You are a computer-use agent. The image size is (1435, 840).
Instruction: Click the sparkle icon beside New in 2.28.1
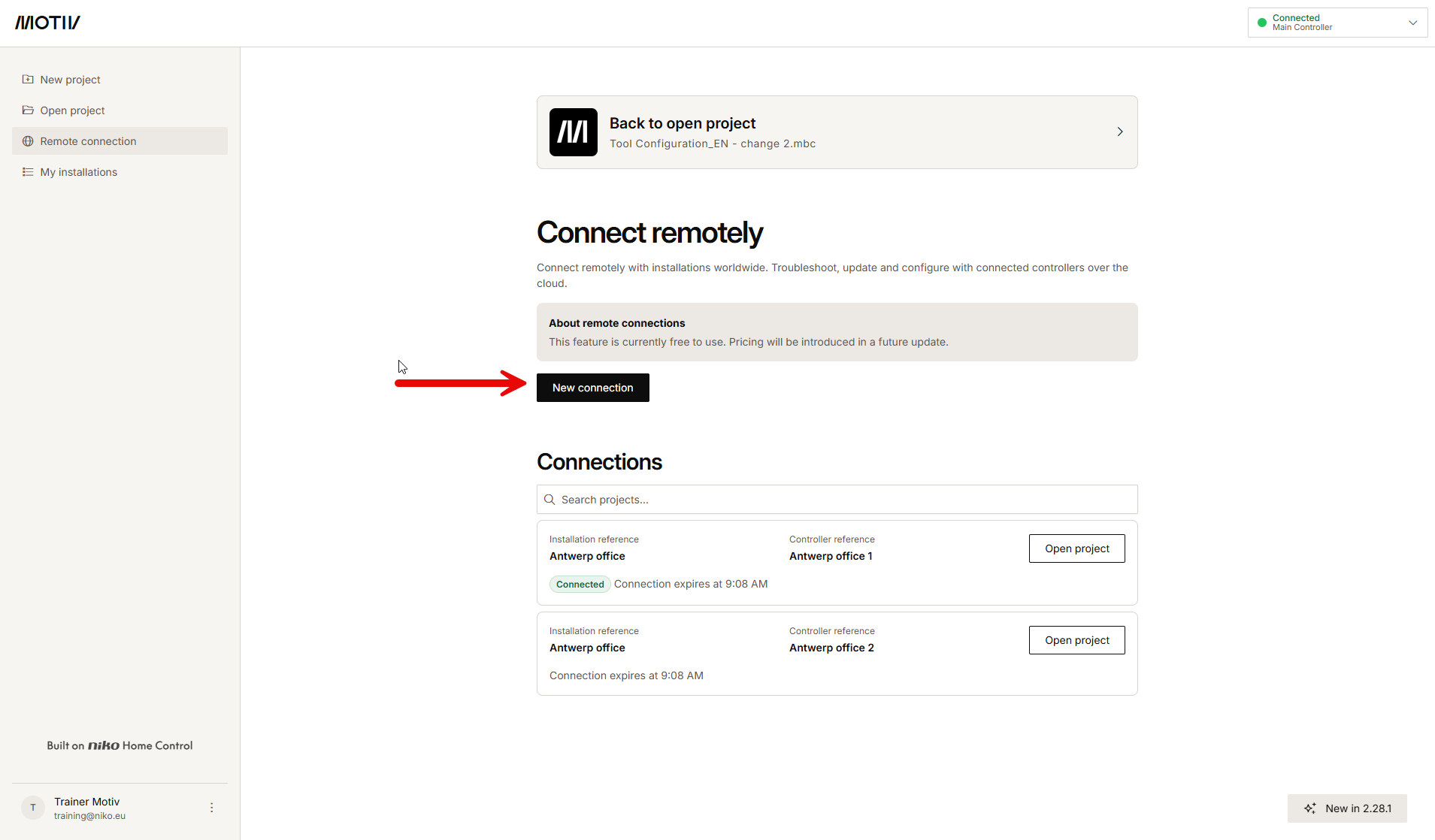[x=1310, y=808]
